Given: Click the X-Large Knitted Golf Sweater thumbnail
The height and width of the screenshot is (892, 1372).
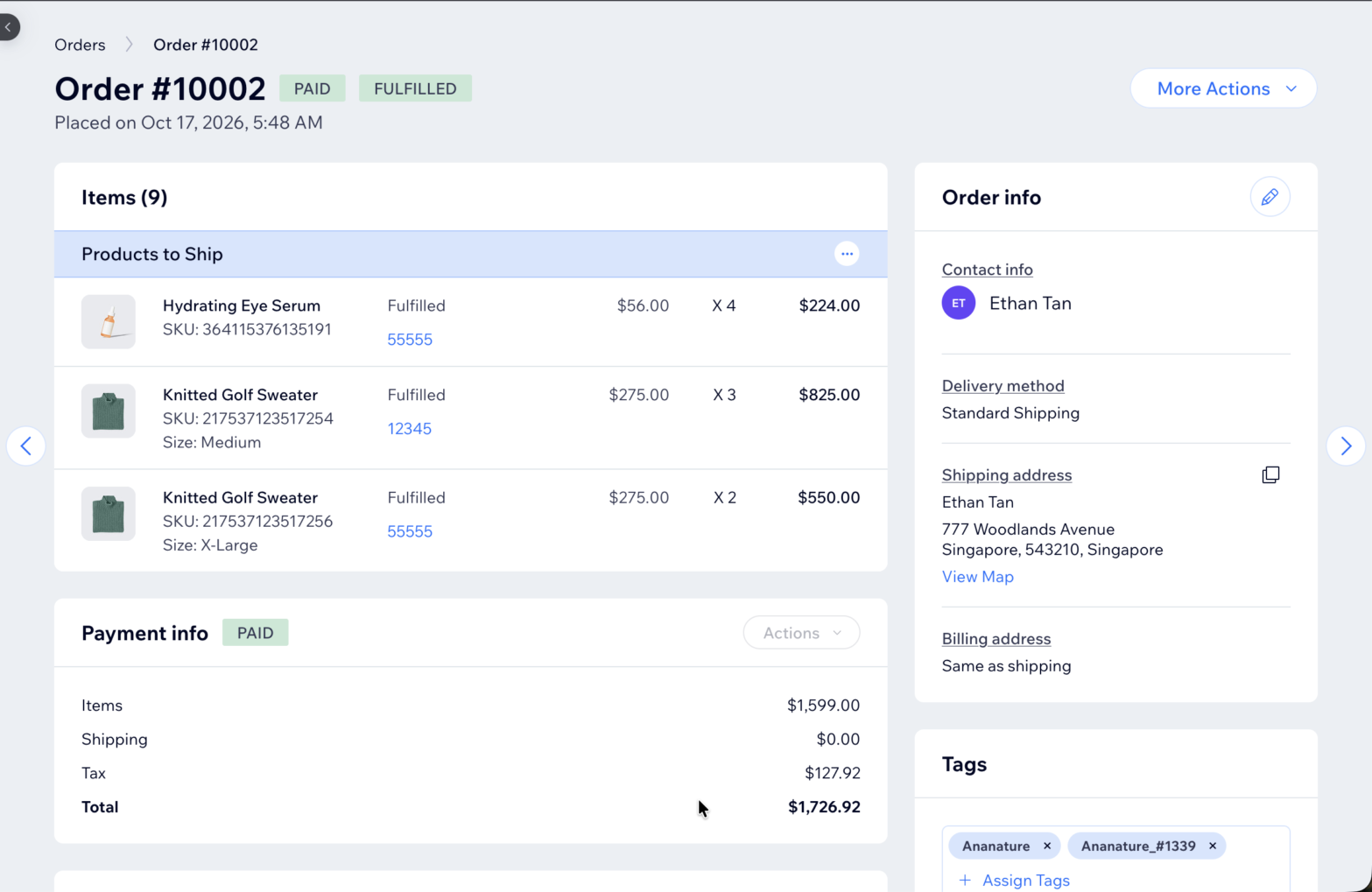Looking at the screenshot, I should click(x=109, y=513).
